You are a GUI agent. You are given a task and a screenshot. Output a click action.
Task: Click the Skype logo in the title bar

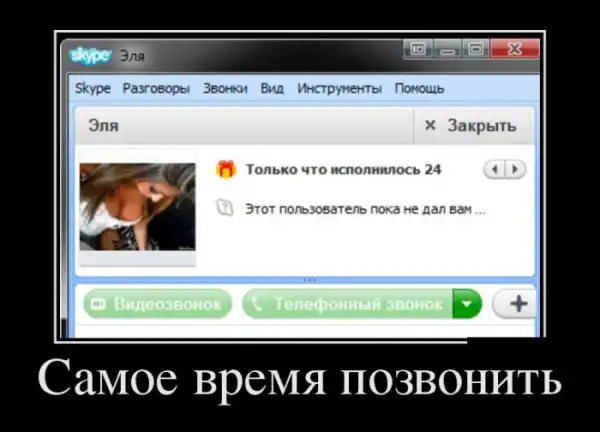[x=88, y=55]
